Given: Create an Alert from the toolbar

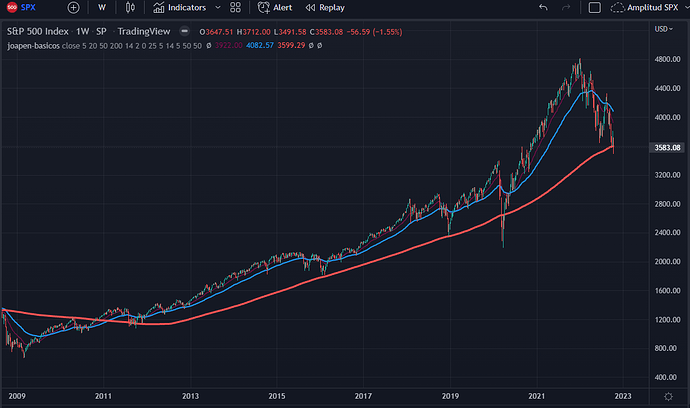Looking at the screenshot, I should 275,7.
